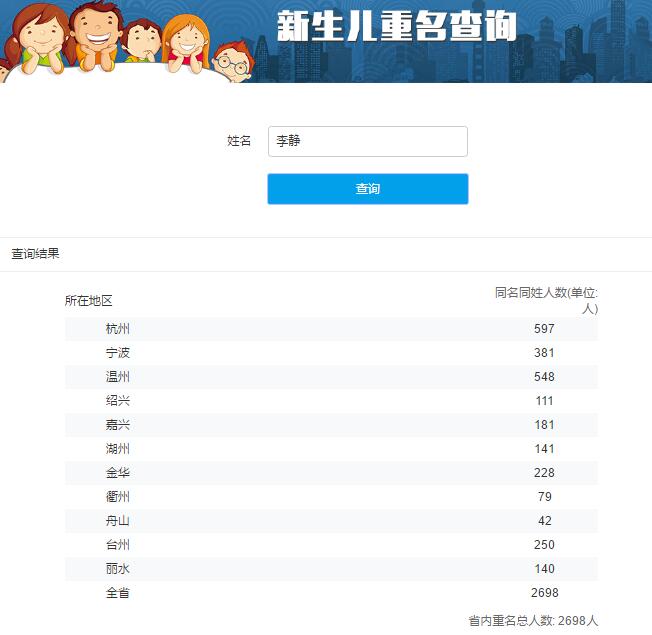Select the 舟山 region cell

(118, 521)
